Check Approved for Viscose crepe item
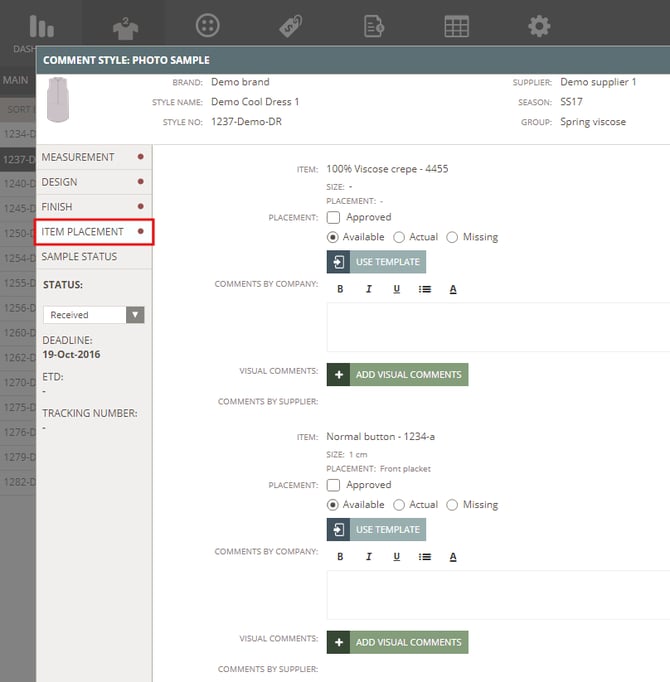Image resolution: width=670 pixels, height=682 pixels. (x=334, y=217)
